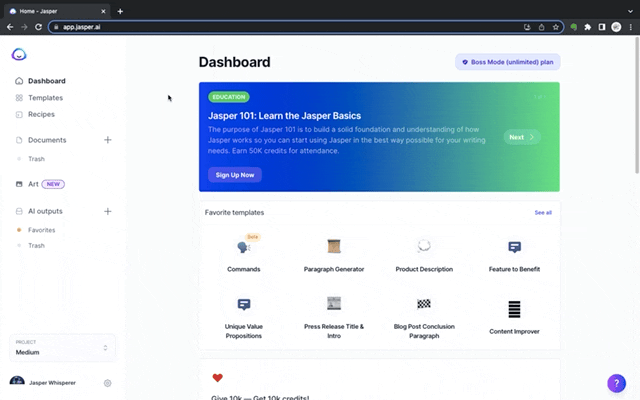Open Unique Value Propositions template
Viewport: 640px width, 400px height.
[243, 304]
